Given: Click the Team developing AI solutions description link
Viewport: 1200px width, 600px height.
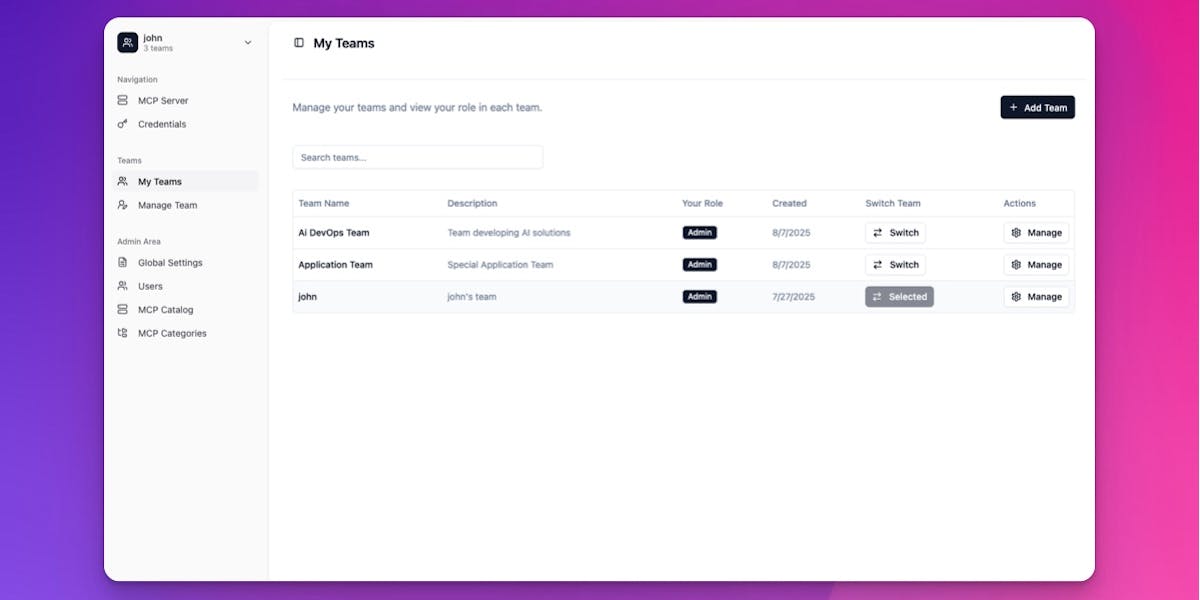Looking at the screenshot, I should tap(510, 232).
